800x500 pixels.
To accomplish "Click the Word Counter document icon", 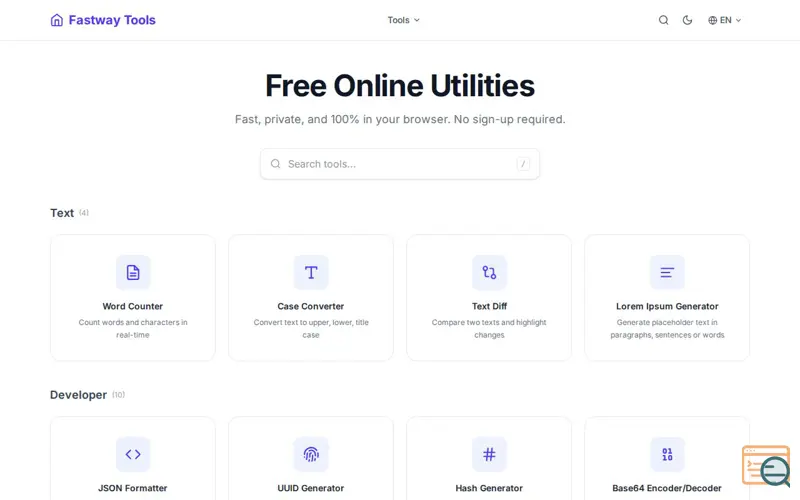I will pyautogui.click(x=133, y=272).
